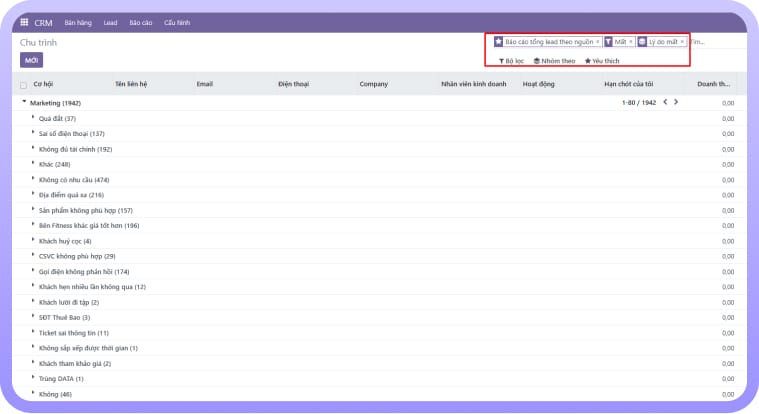Toggle the select-all checkbox in table header
This screenshot has width=759, height=414.
[24, 85]
